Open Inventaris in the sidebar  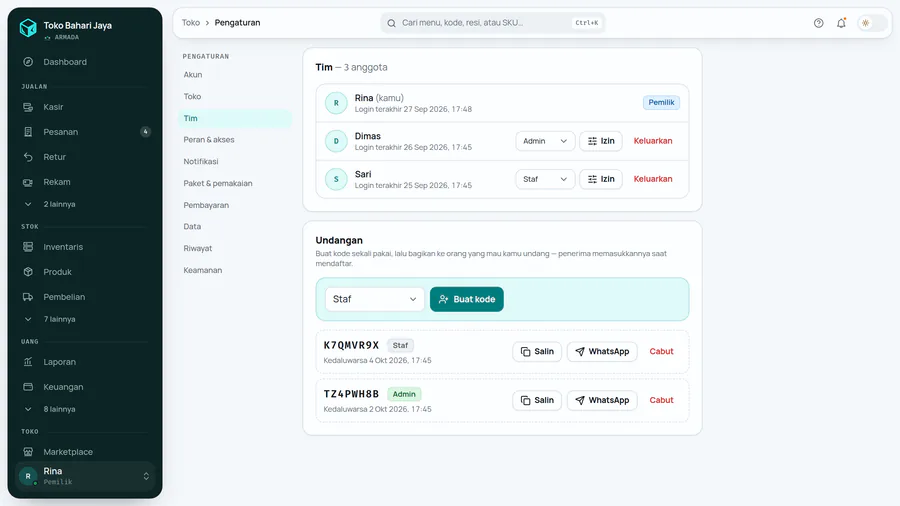85,247
